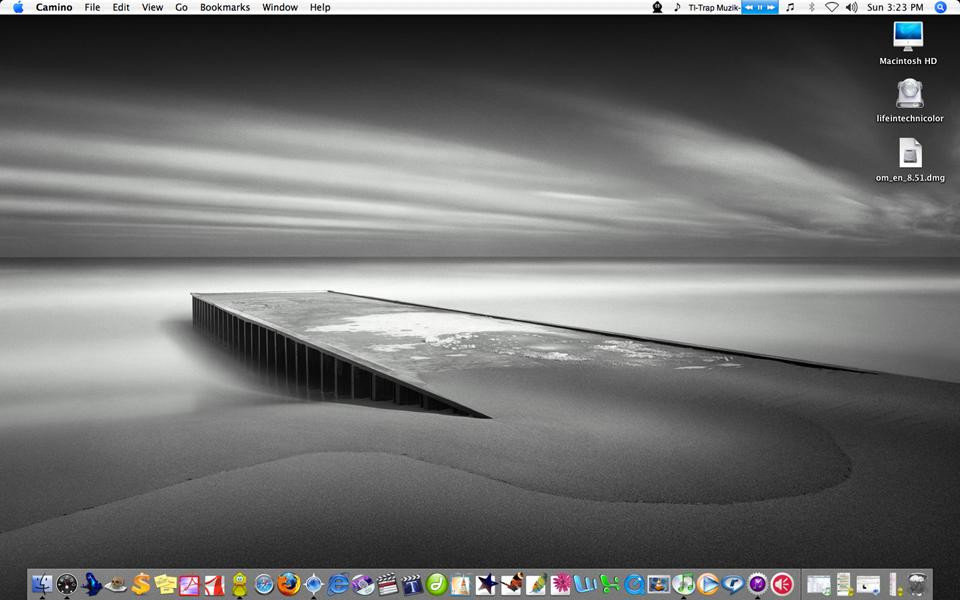Restore the first minimized window with green badge

pos(819,585)
